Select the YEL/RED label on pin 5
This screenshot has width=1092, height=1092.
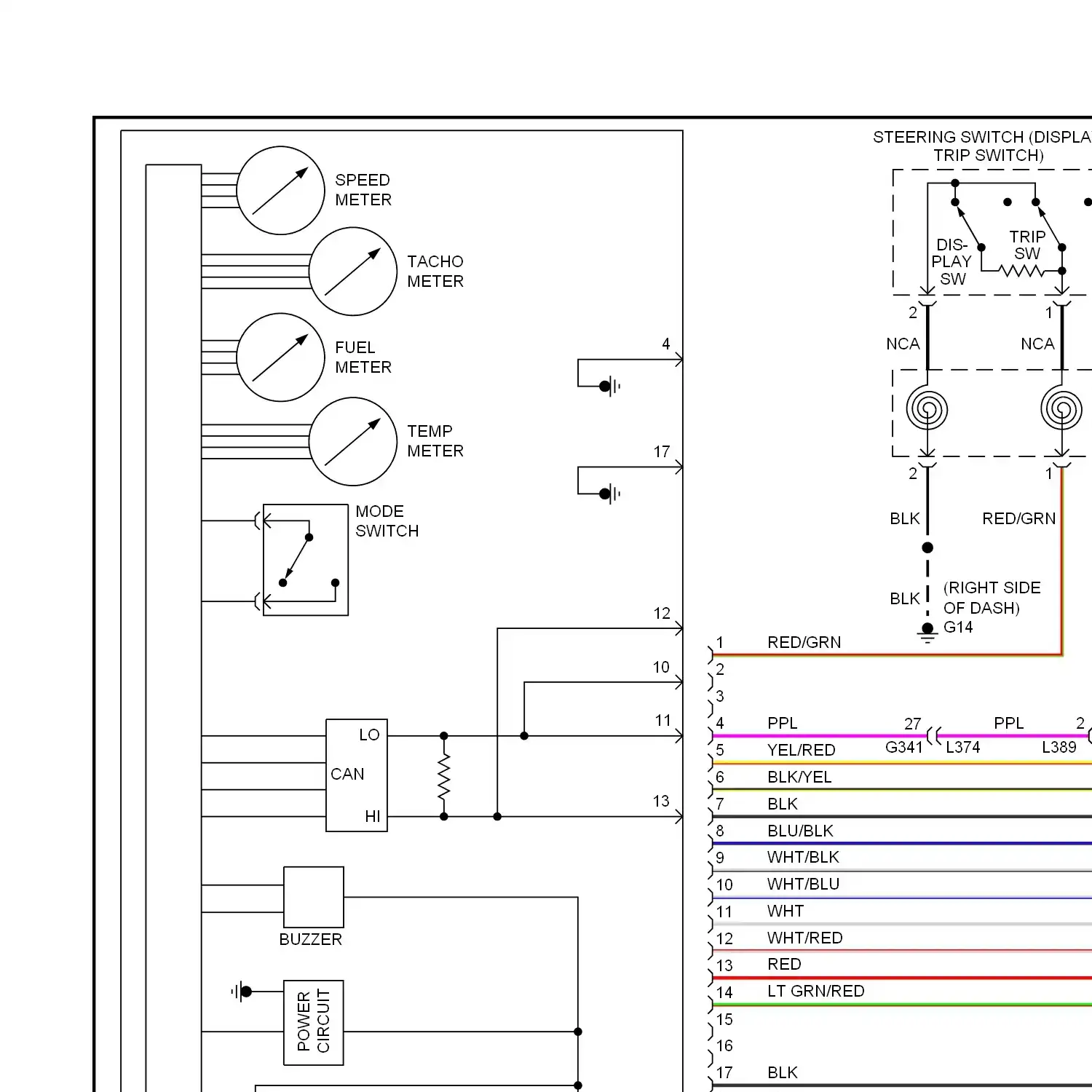click(801, 750)
